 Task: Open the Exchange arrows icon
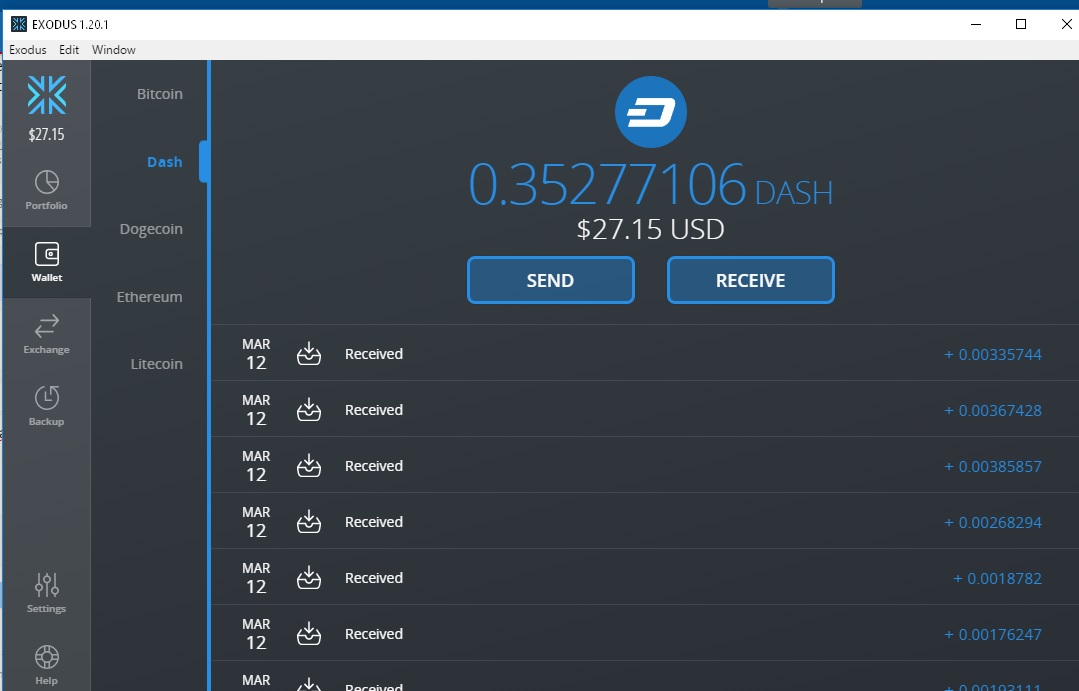click(x=47, y=326)
